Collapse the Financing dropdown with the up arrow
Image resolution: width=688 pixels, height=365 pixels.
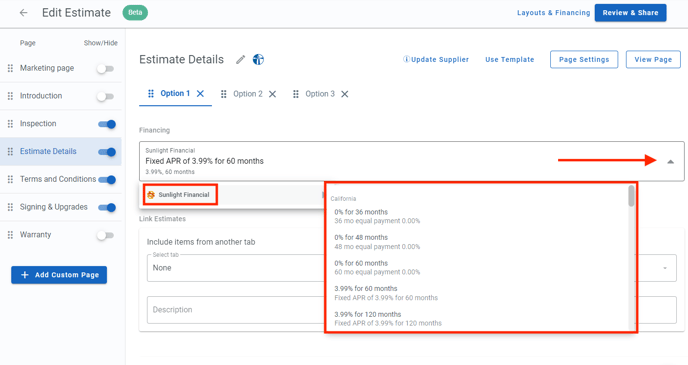670,162
